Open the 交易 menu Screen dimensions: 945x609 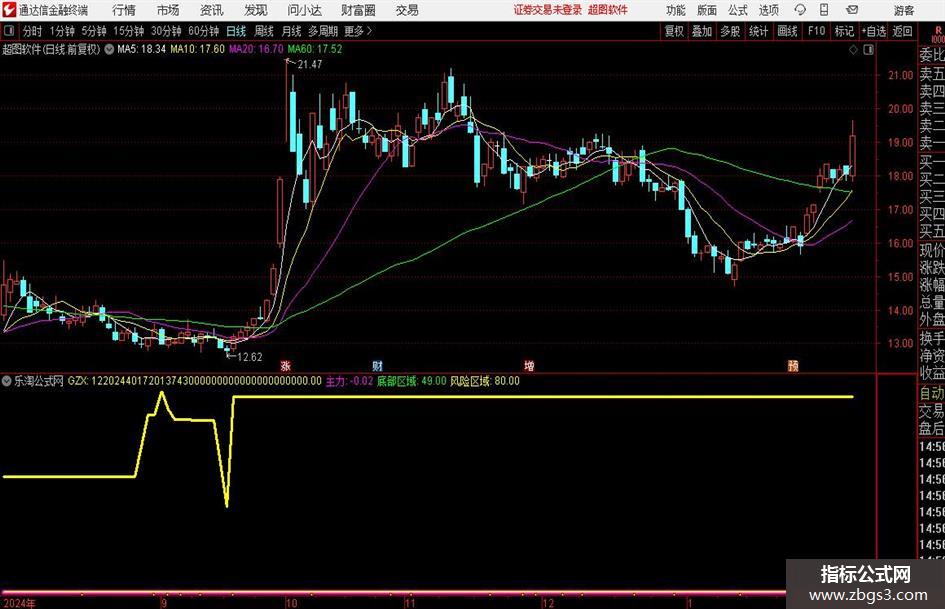(x=407, y=10)
